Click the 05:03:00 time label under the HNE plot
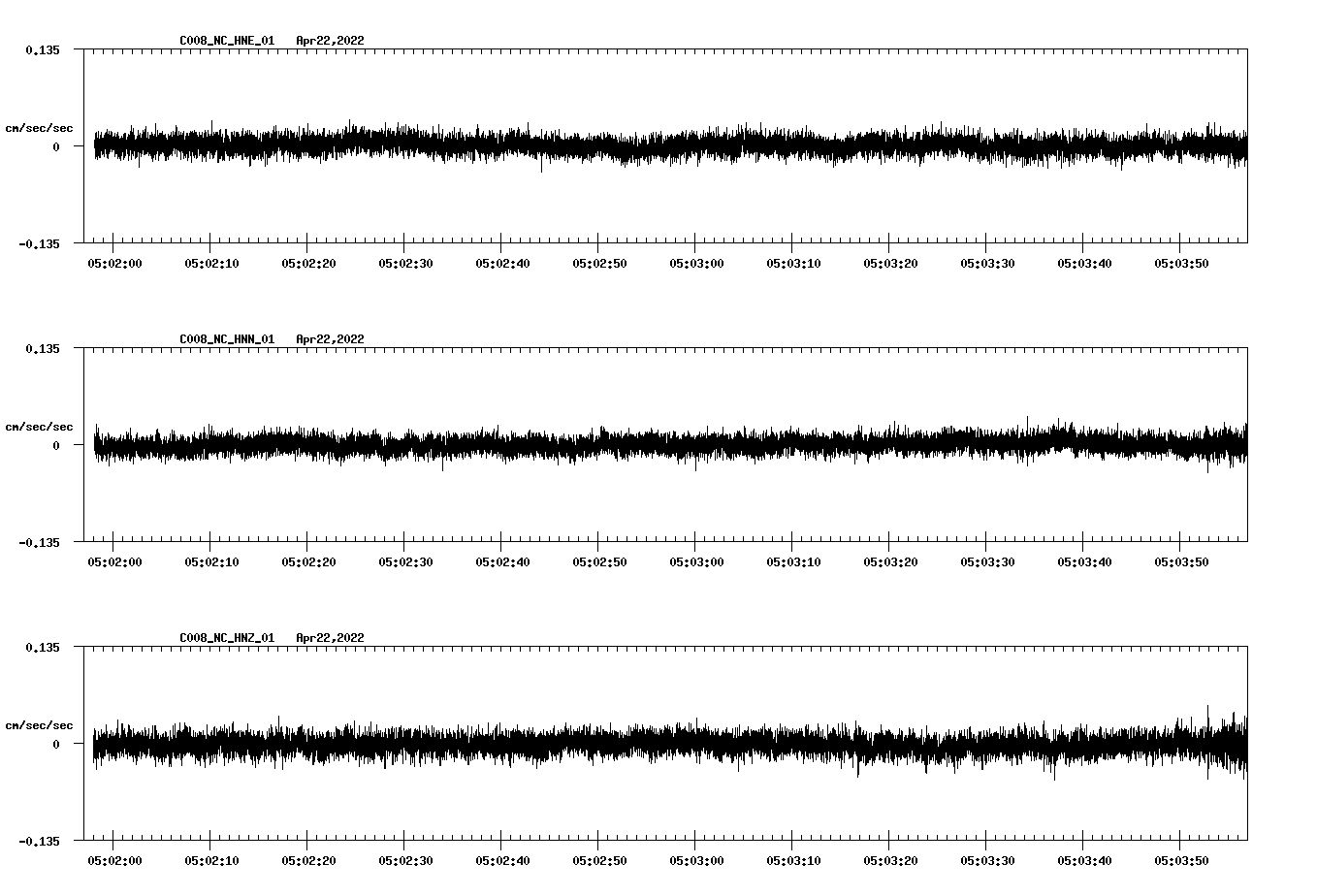Screen dimensions: 1317x896 pyautogui.click(x=696, y=263)
